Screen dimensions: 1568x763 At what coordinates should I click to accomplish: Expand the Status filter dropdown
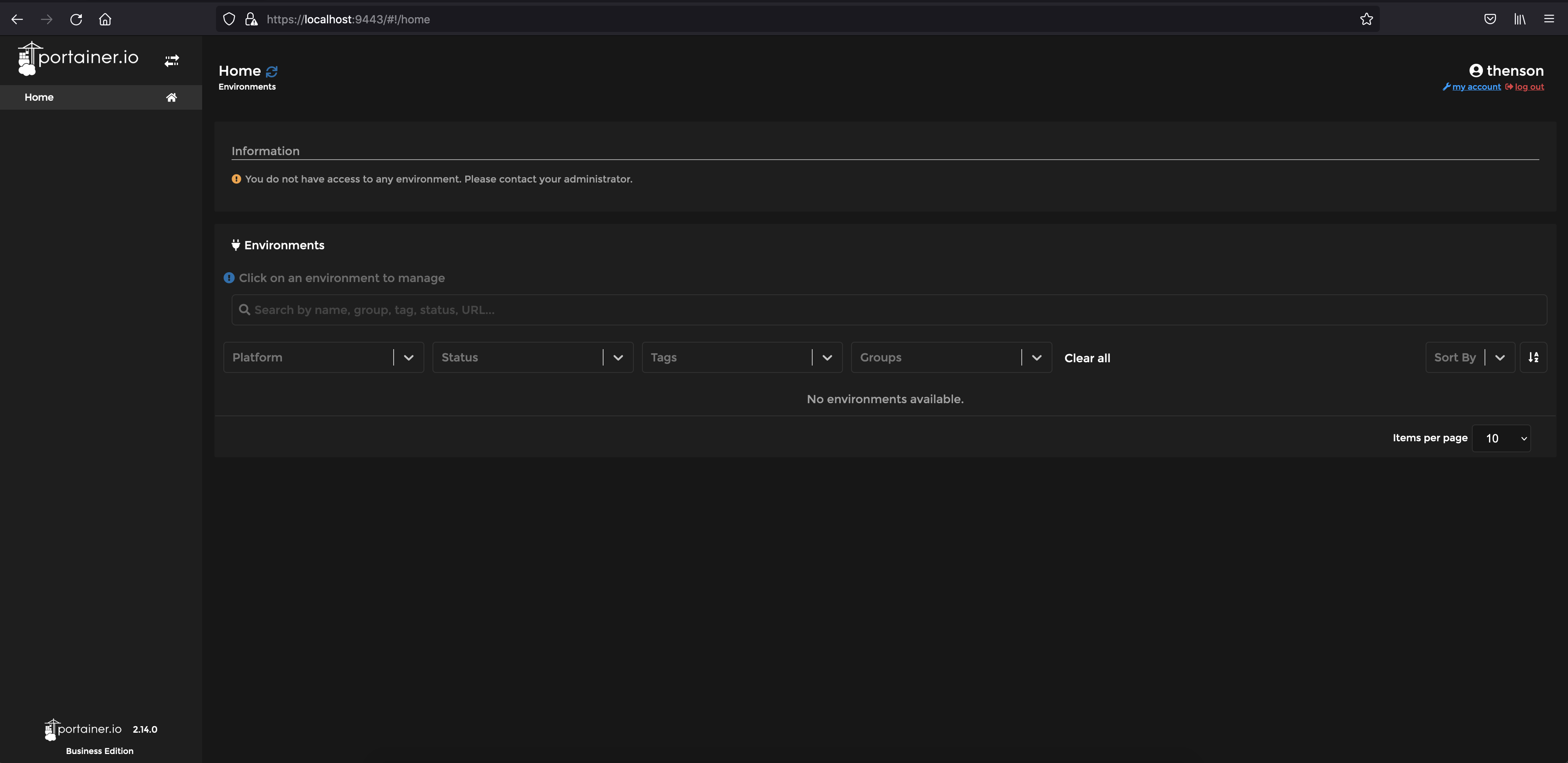point(533,357)
